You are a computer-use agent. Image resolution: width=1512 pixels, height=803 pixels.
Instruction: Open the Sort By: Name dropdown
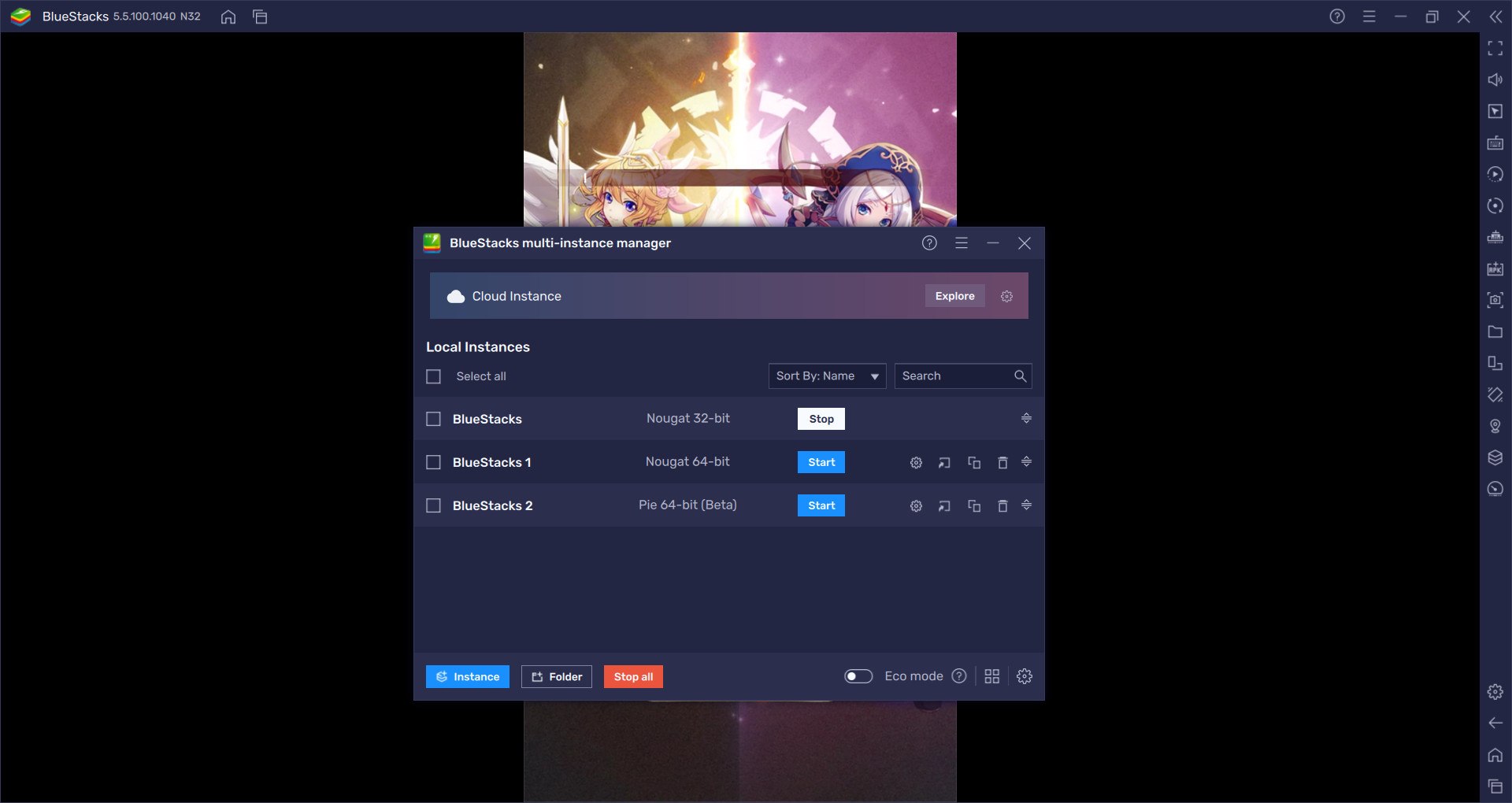[827, 376]
